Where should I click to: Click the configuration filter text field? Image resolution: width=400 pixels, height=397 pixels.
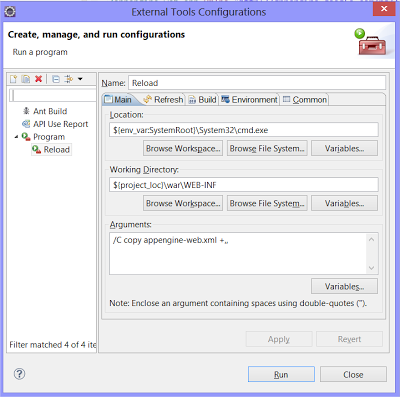pos(53,95)
